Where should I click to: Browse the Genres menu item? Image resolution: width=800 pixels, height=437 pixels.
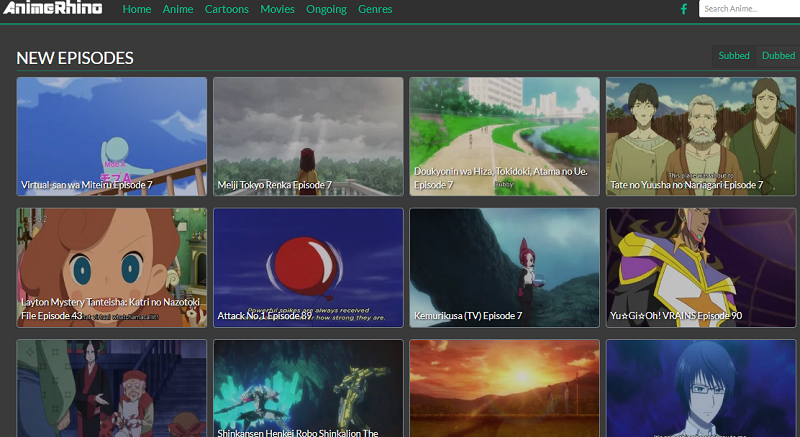pos(375,9)
